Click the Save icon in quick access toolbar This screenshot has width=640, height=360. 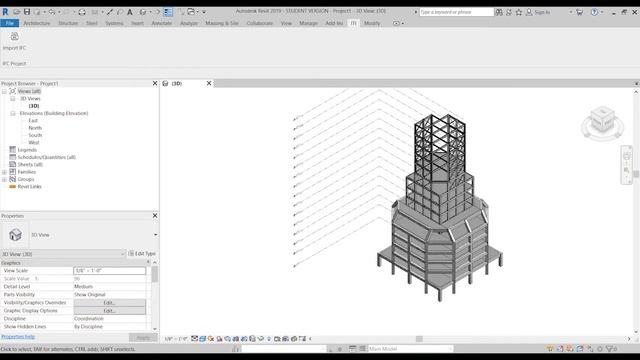27,12
